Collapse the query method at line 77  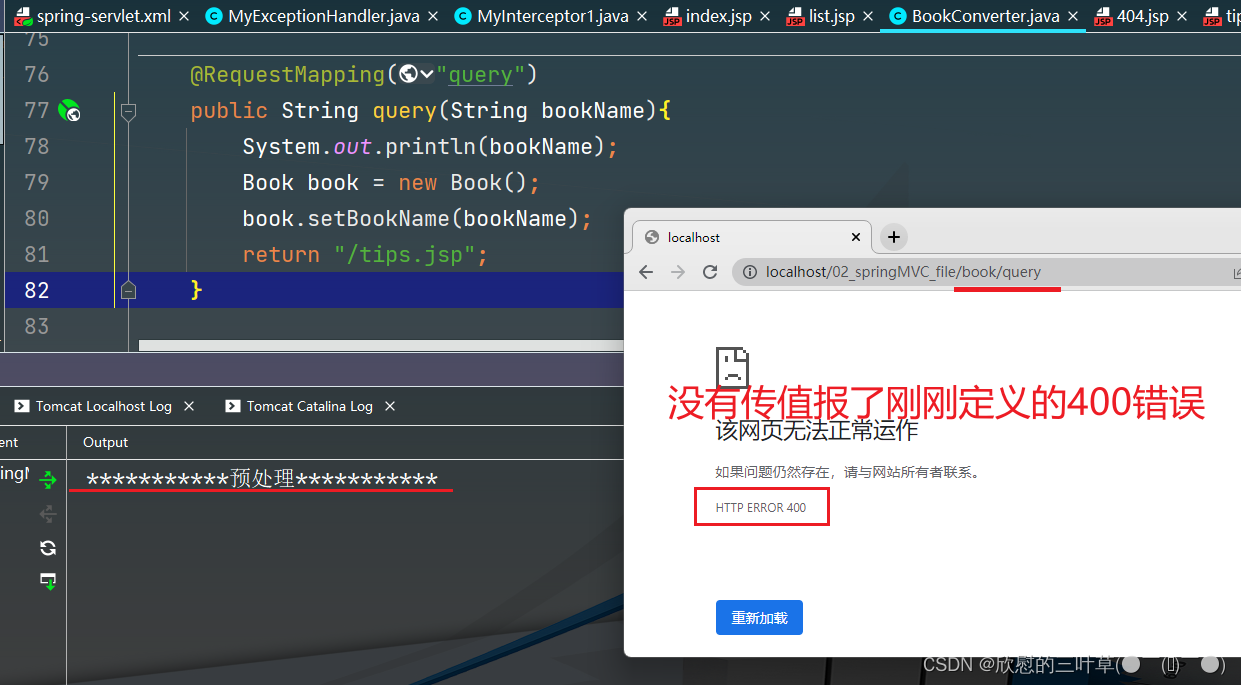[x=128, y=112]
